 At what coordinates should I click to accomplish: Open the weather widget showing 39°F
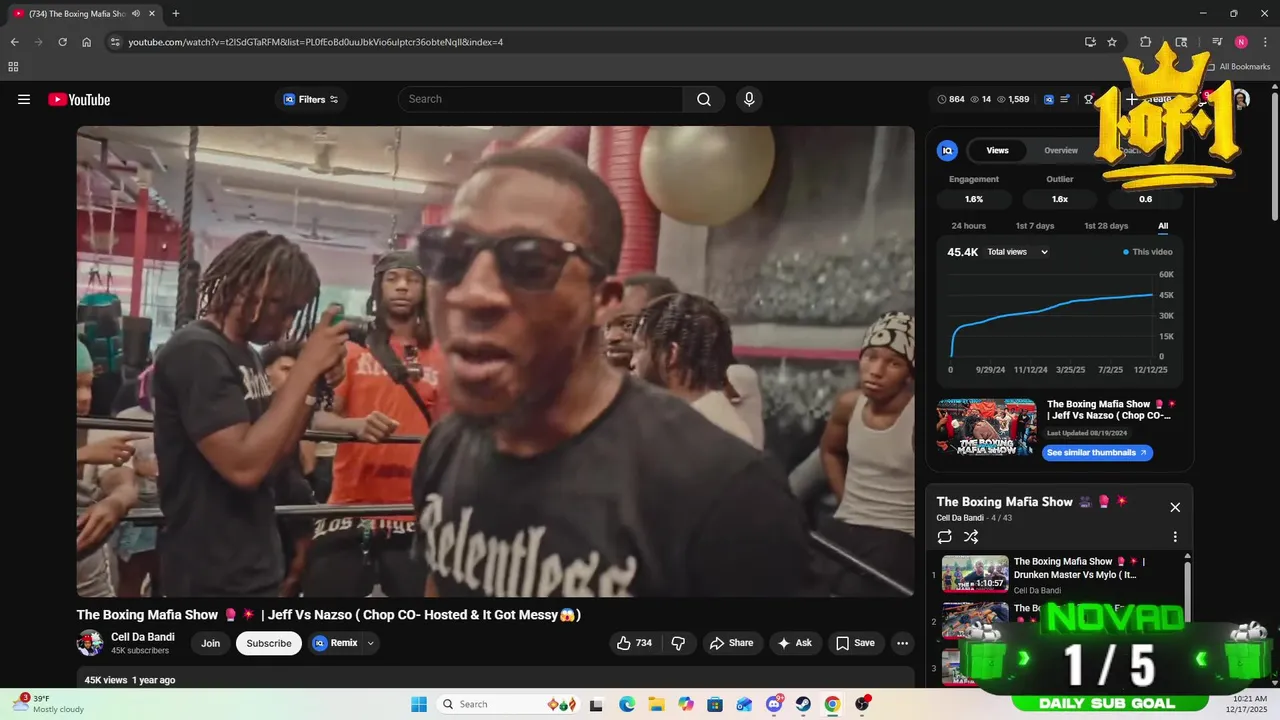[x=50, y=704]
